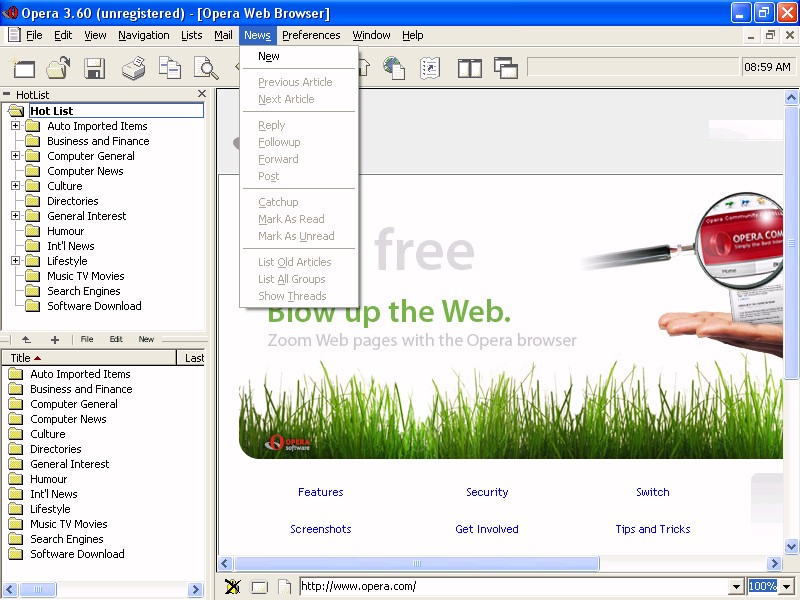Click the Hot List root folder icon
The width and height of the screenshot is (800, 600).
click(16, 111)
